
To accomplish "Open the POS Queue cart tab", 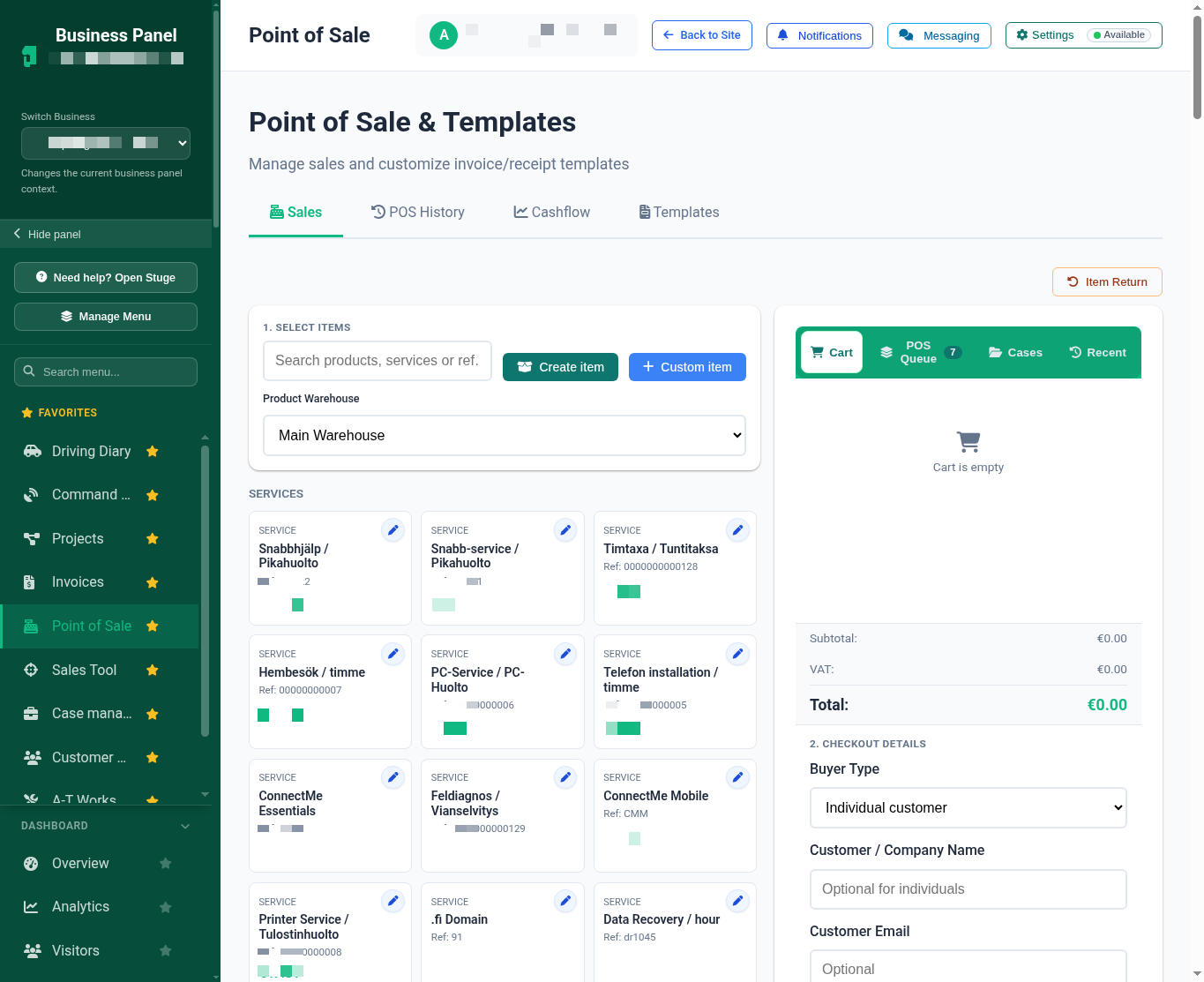I will tap(920, 352).
